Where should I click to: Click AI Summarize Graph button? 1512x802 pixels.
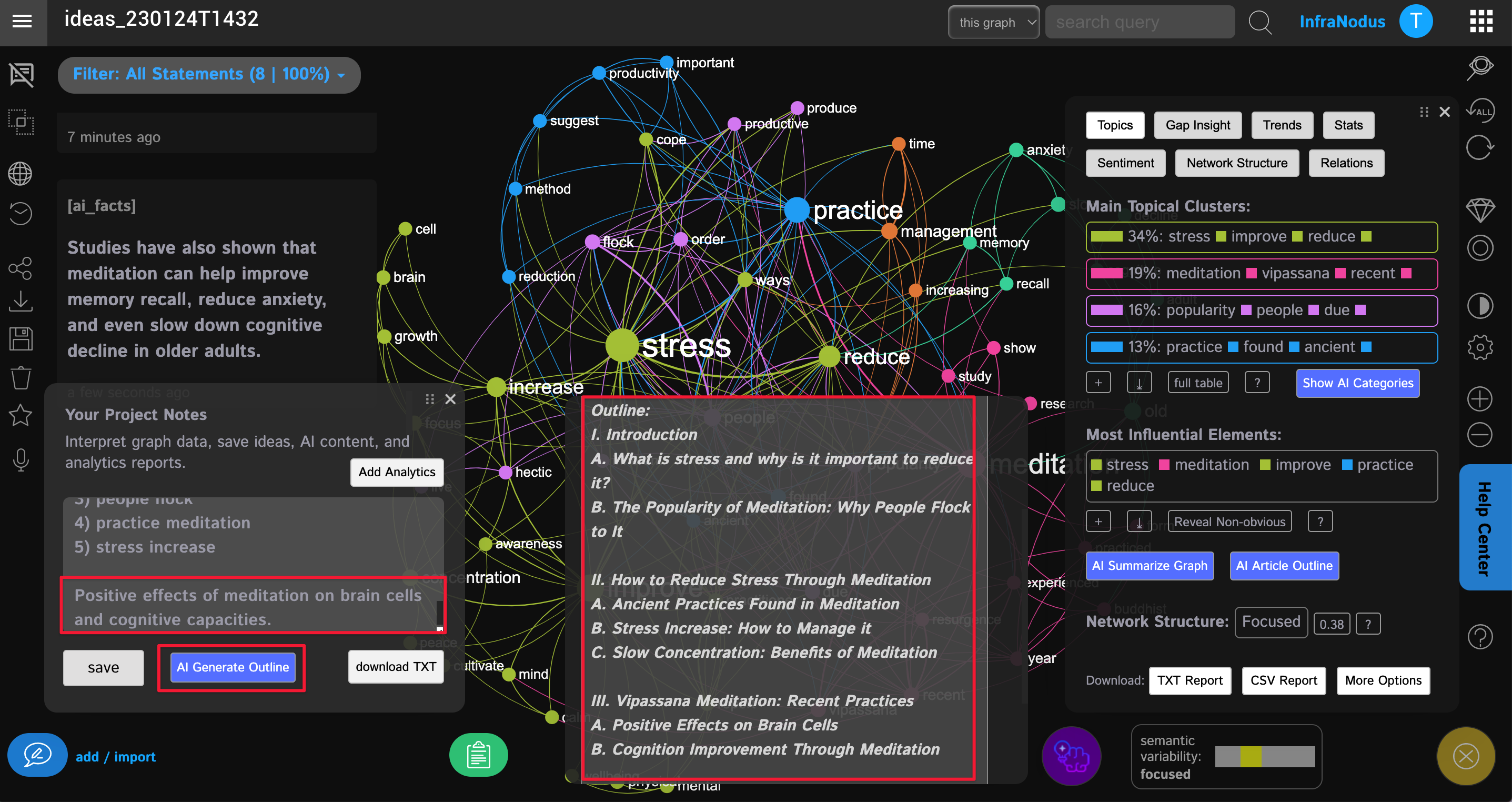pos(1150,565)
